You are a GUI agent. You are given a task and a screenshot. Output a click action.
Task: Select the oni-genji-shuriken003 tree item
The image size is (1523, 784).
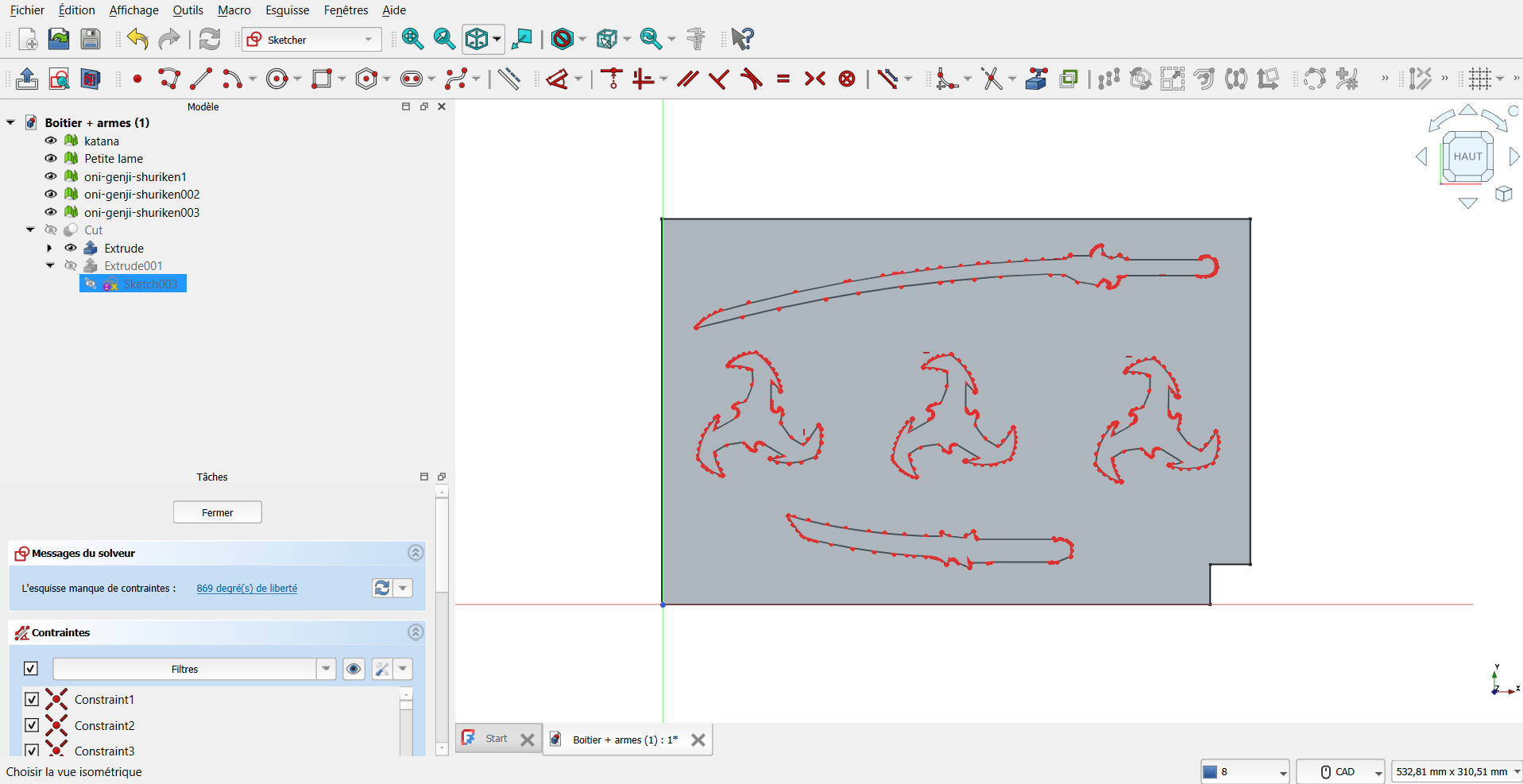(141, 212)
